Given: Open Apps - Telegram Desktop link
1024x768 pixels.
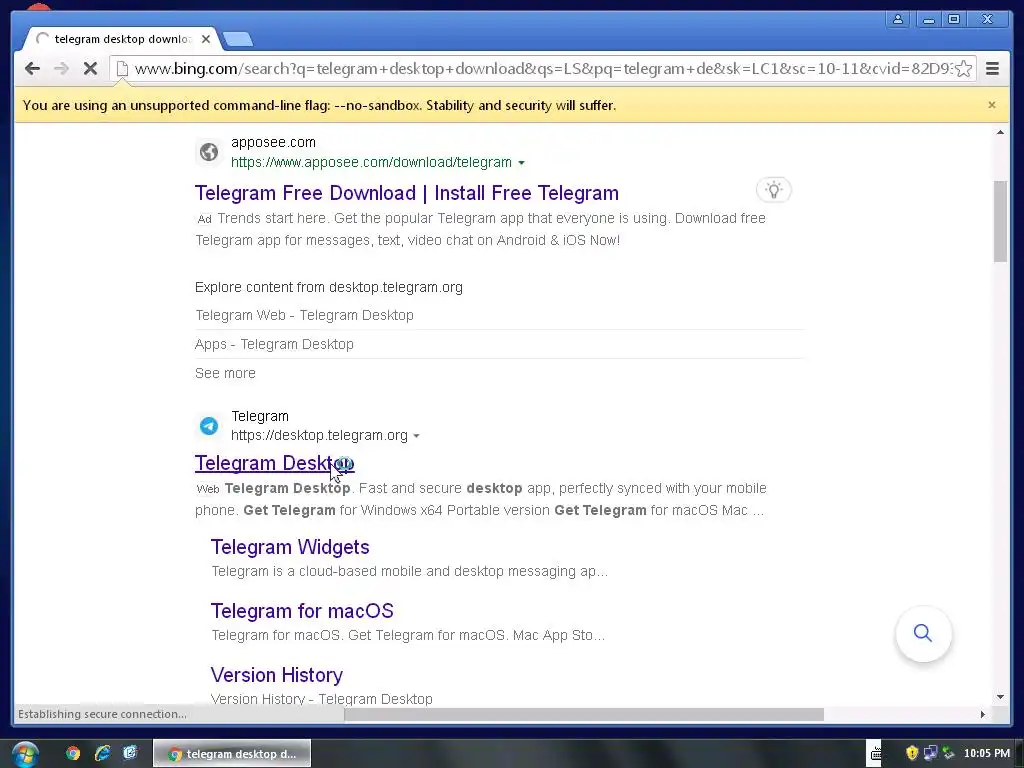Looking at the screenshot, I should tap(274, 344).
